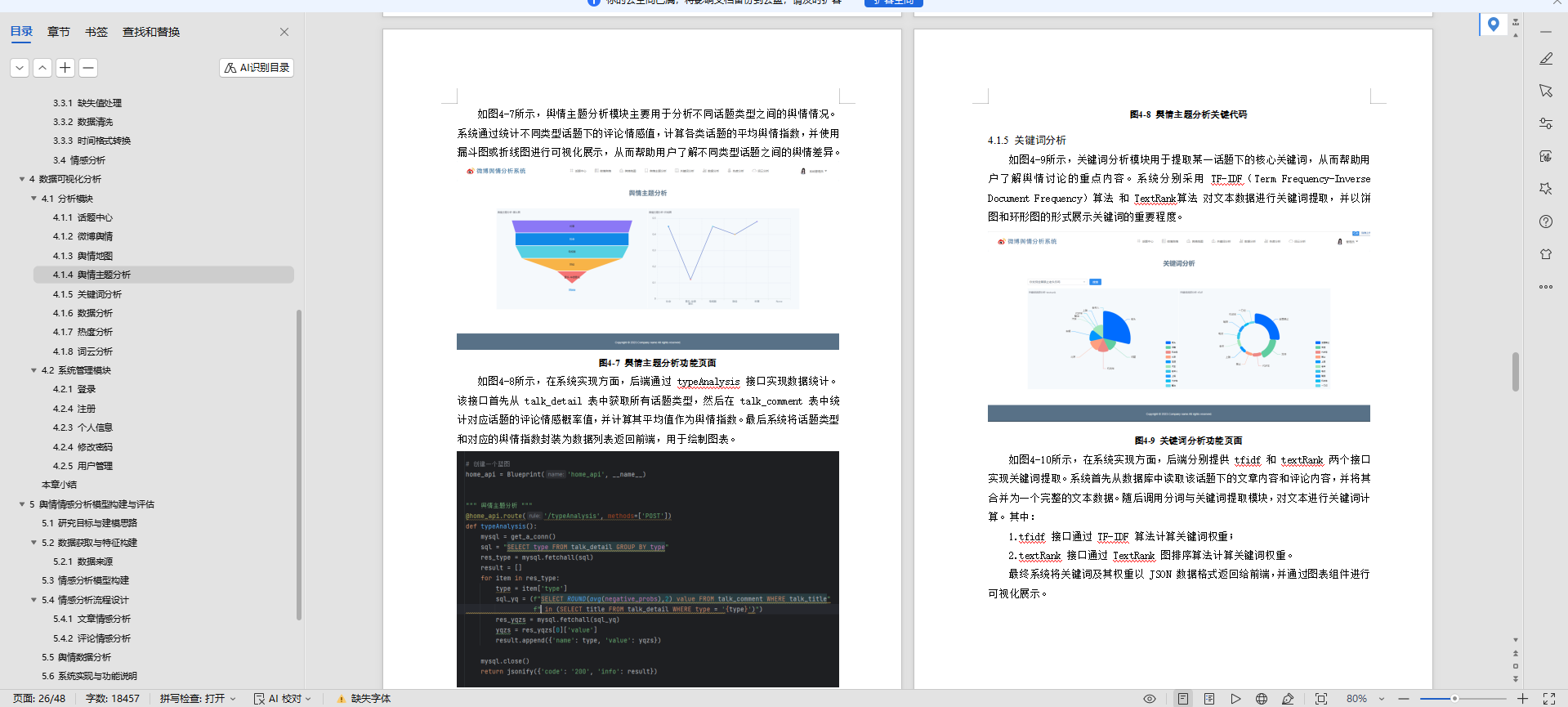Click the funnel chart figure 4-7 image
This screenshot has height=707, width=1568.
click(648, 257)
